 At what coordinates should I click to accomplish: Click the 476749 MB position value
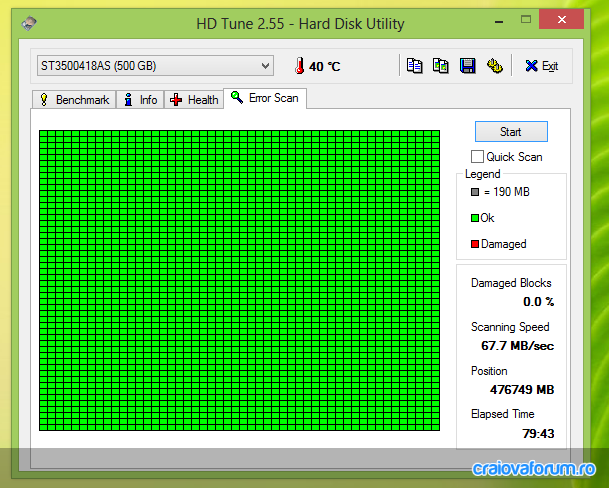pyautogui.click(x=522, y=389)
